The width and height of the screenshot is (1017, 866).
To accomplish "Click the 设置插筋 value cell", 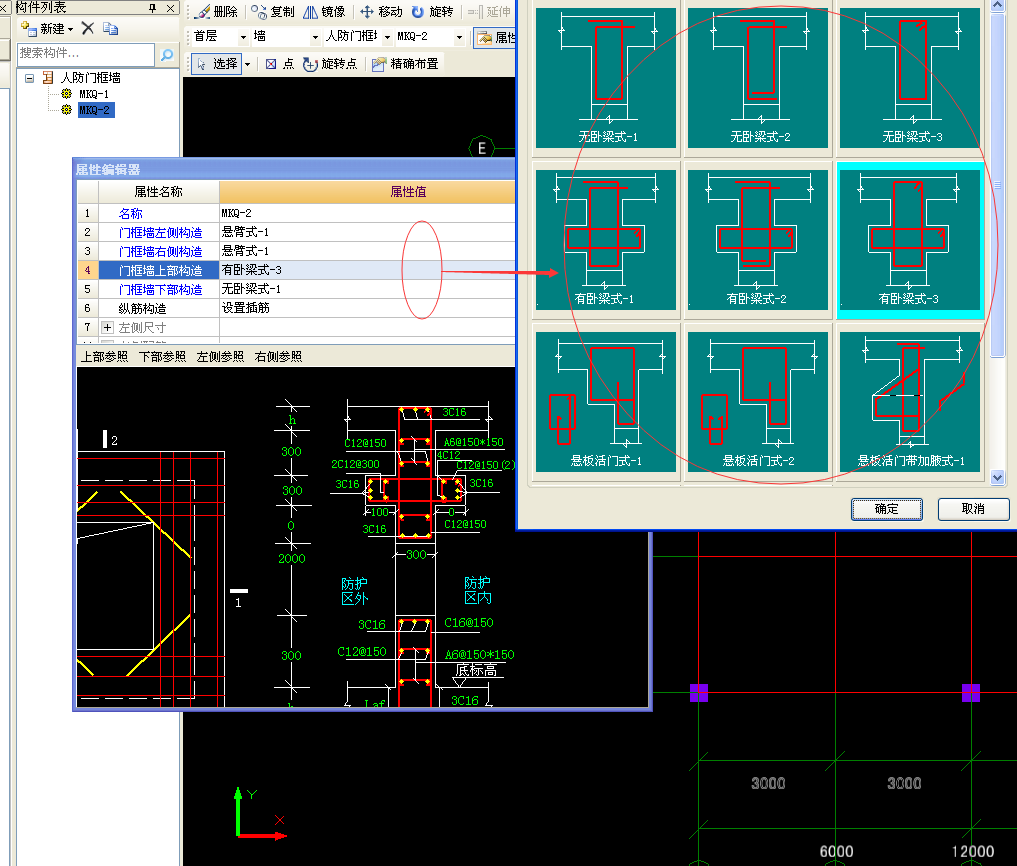I will [x=367, y=308].
